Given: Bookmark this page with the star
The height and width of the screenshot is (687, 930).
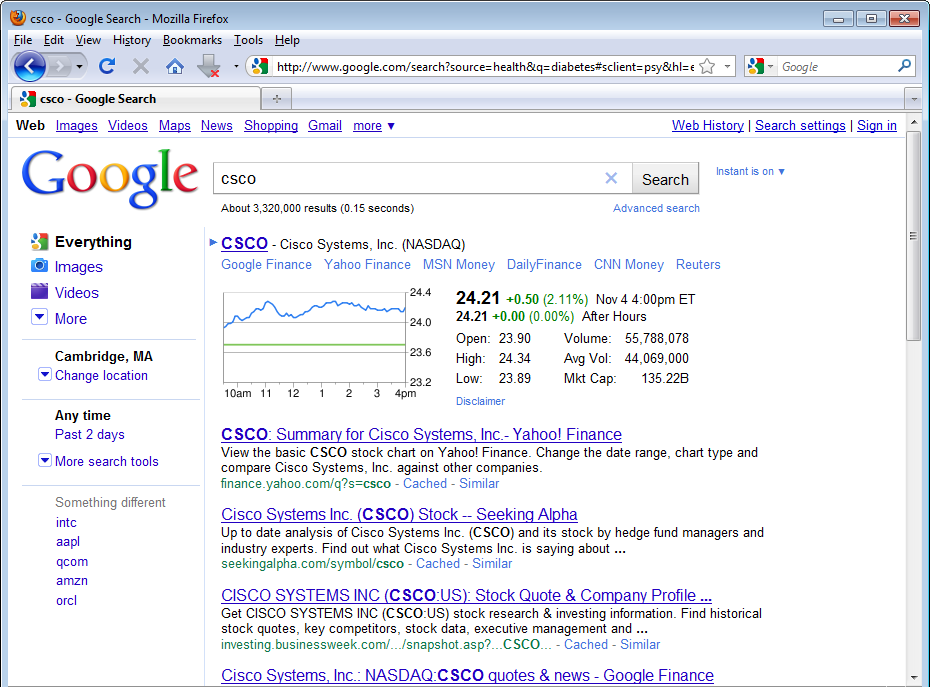Looking at the screenshot, I should [x=707, y=66].
